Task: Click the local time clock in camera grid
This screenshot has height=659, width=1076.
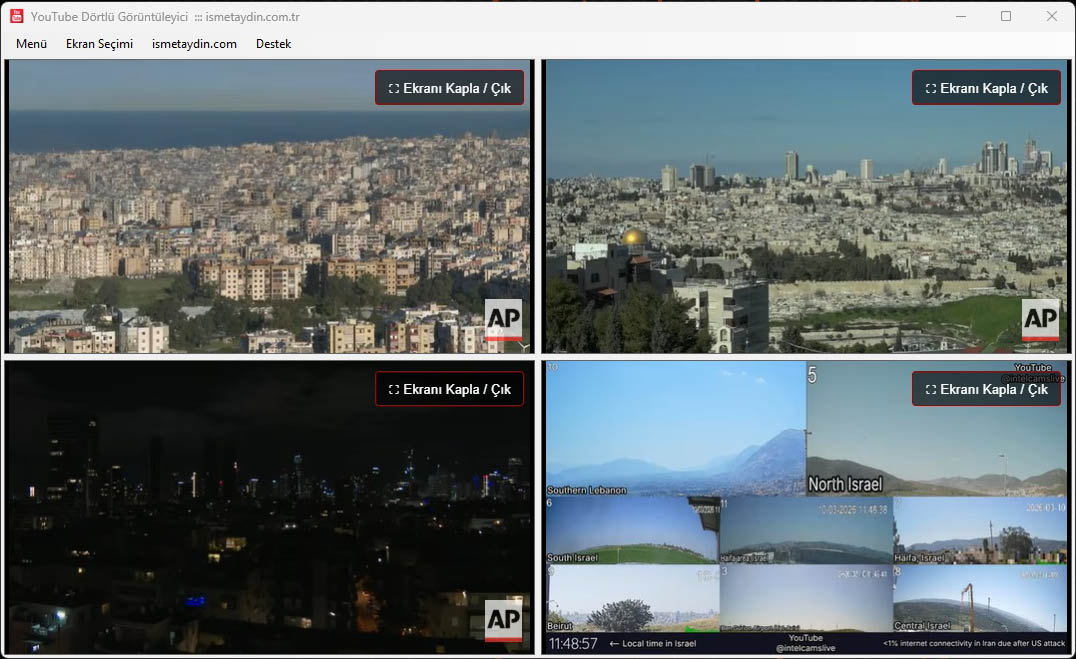Action: (x=573, y=643)
